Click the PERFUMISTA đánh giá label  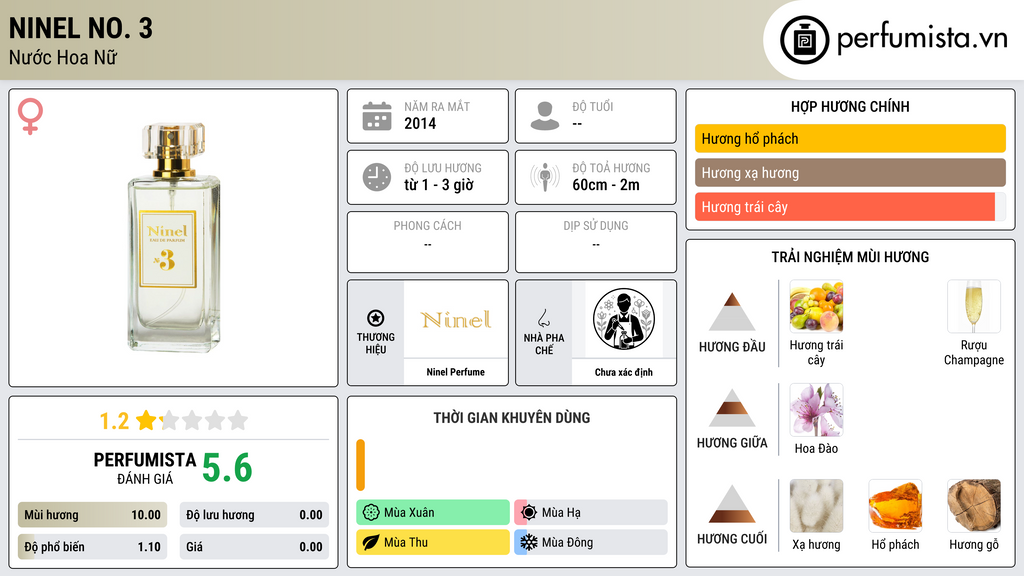coord(145,468)
